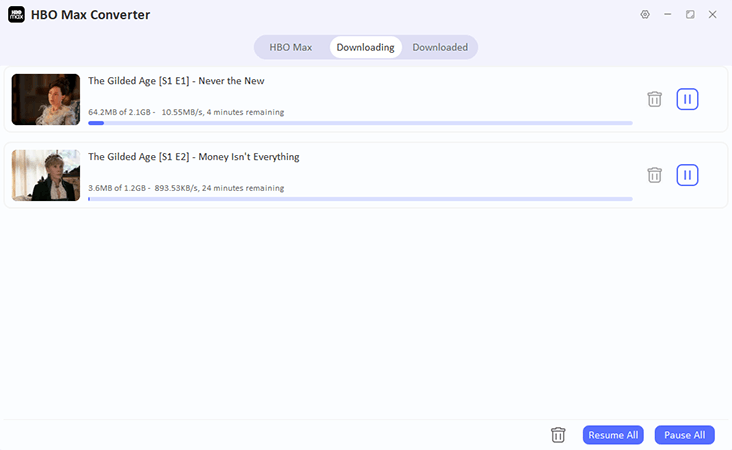Click the 64.2MB of 2.1GB status text
732x450 pixels.
[x=186, y=112]
